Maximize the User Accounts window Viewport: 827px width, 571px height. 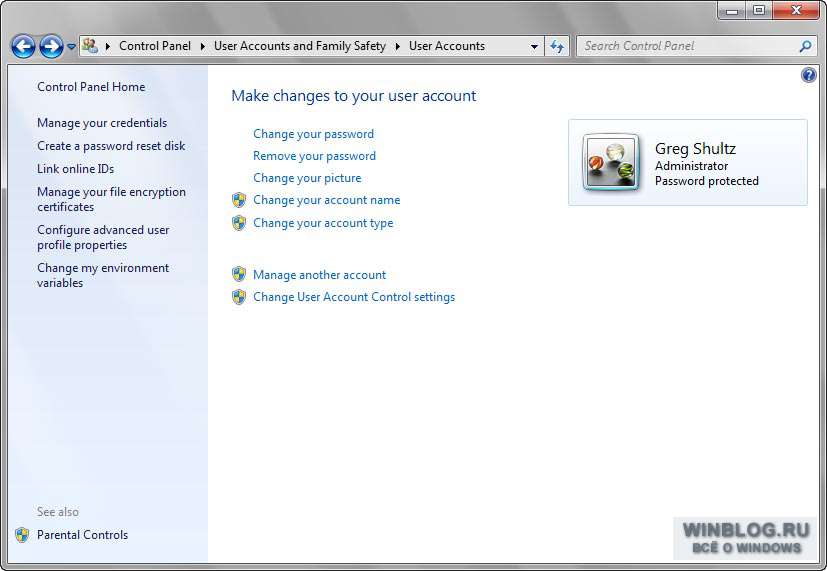(759, 11)
